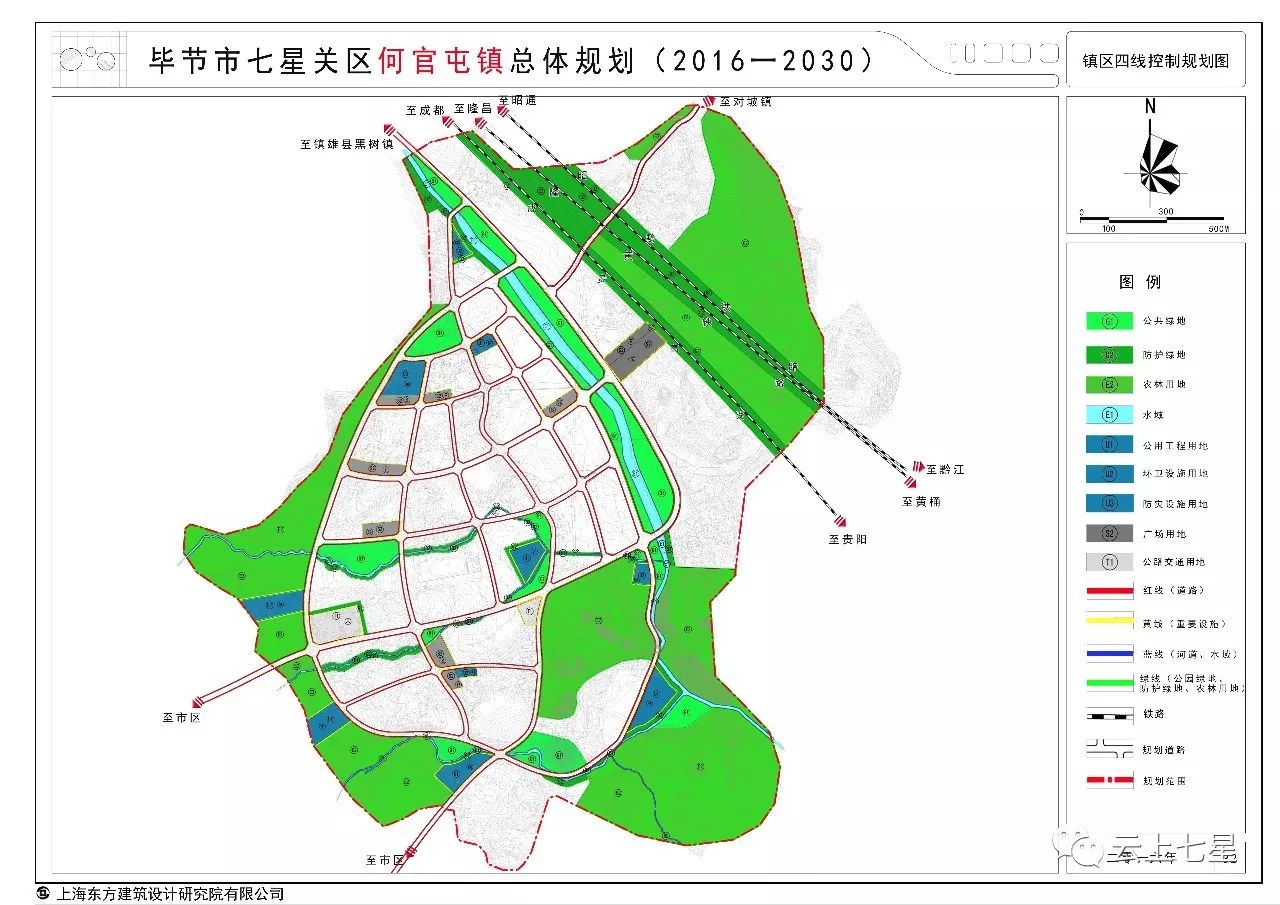Image resolution: width=1280 pixels, height=905 pixels.
Task: Click the 广场用地 dark gray legend swatch
Action: coord(1109,533)
